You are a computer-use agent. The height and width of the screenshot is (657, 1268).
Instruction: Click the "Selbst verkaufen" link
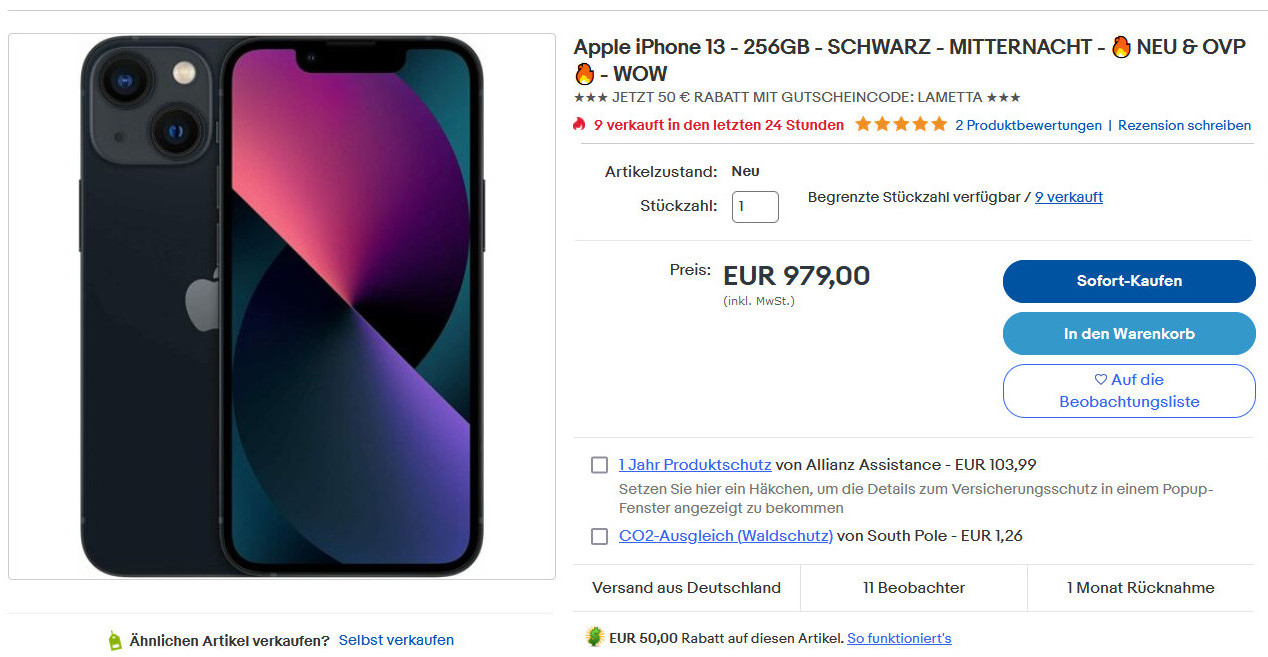[396, 640]
